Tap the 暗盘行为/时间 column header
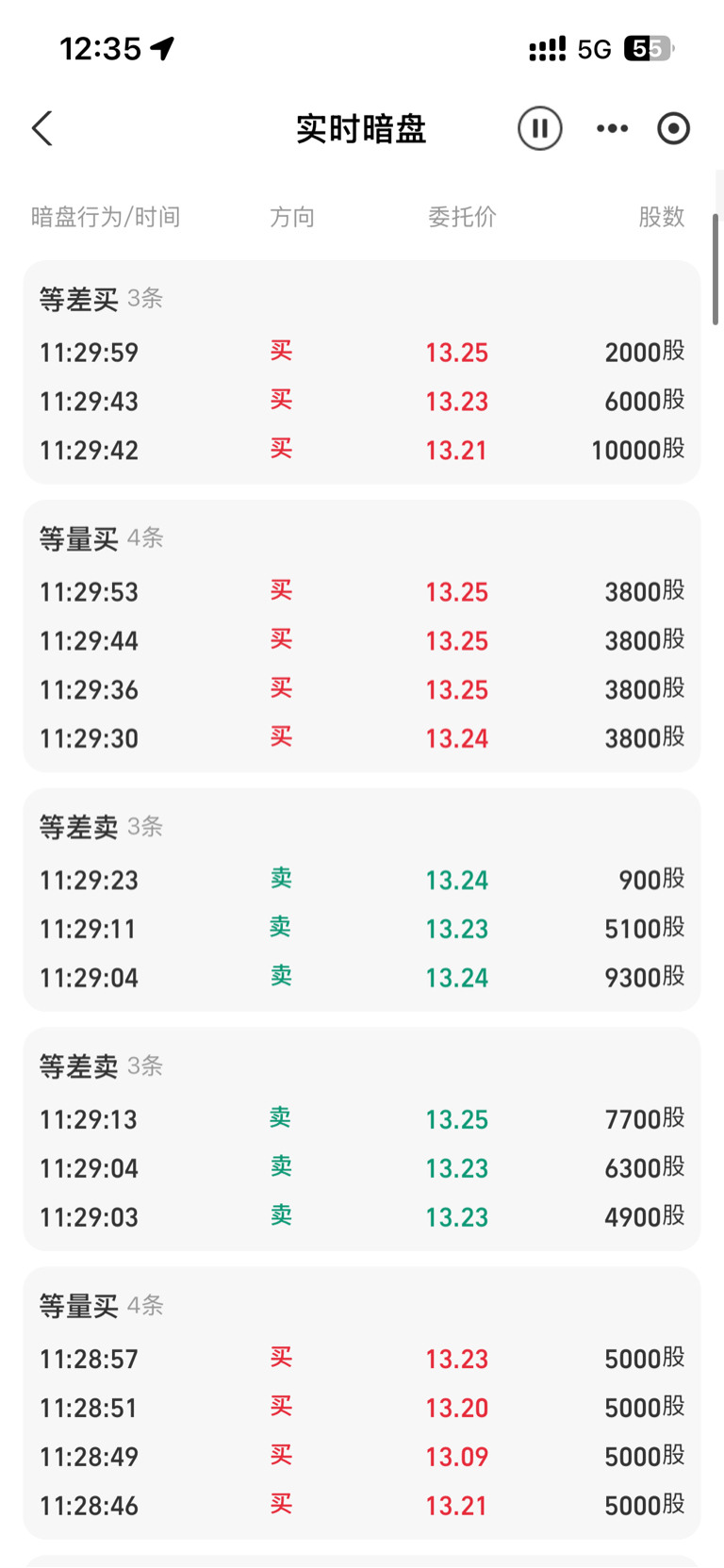 pyautogui.click(x=106, y=217)
